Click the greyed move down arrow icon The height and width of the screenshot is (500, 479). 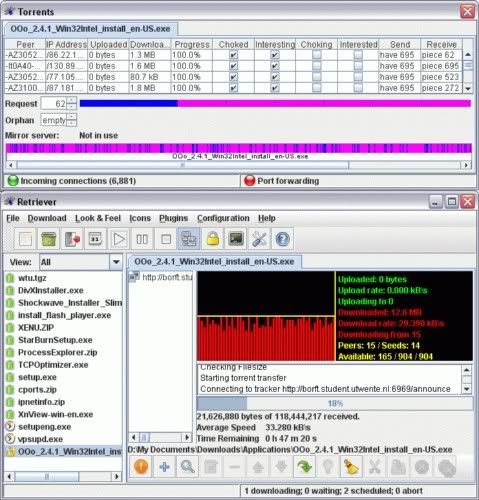coord(281,467)
